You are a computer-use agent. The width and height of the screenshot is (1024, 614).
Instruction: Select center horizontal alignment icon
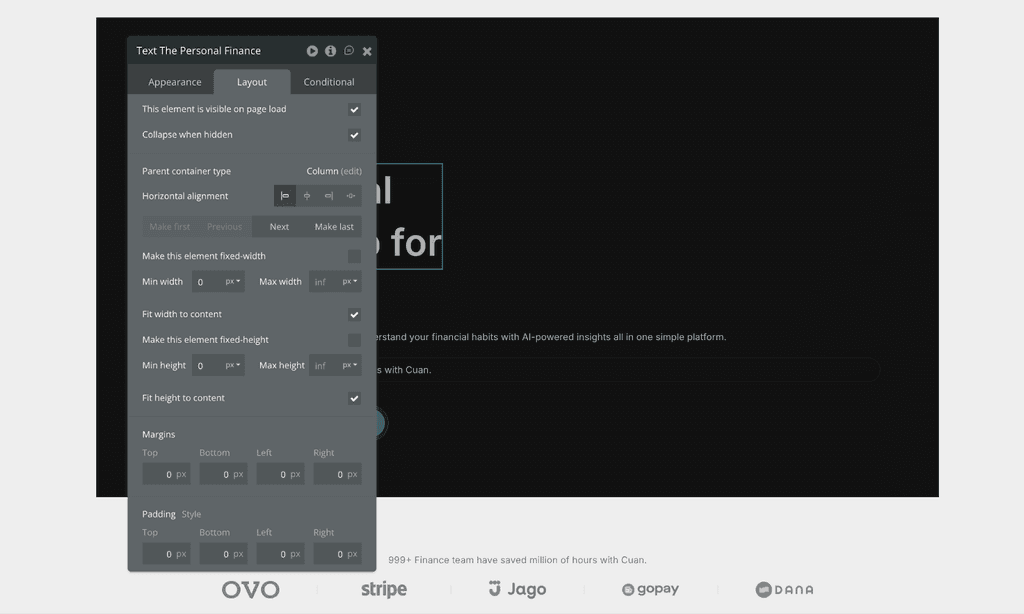(307, 196)
